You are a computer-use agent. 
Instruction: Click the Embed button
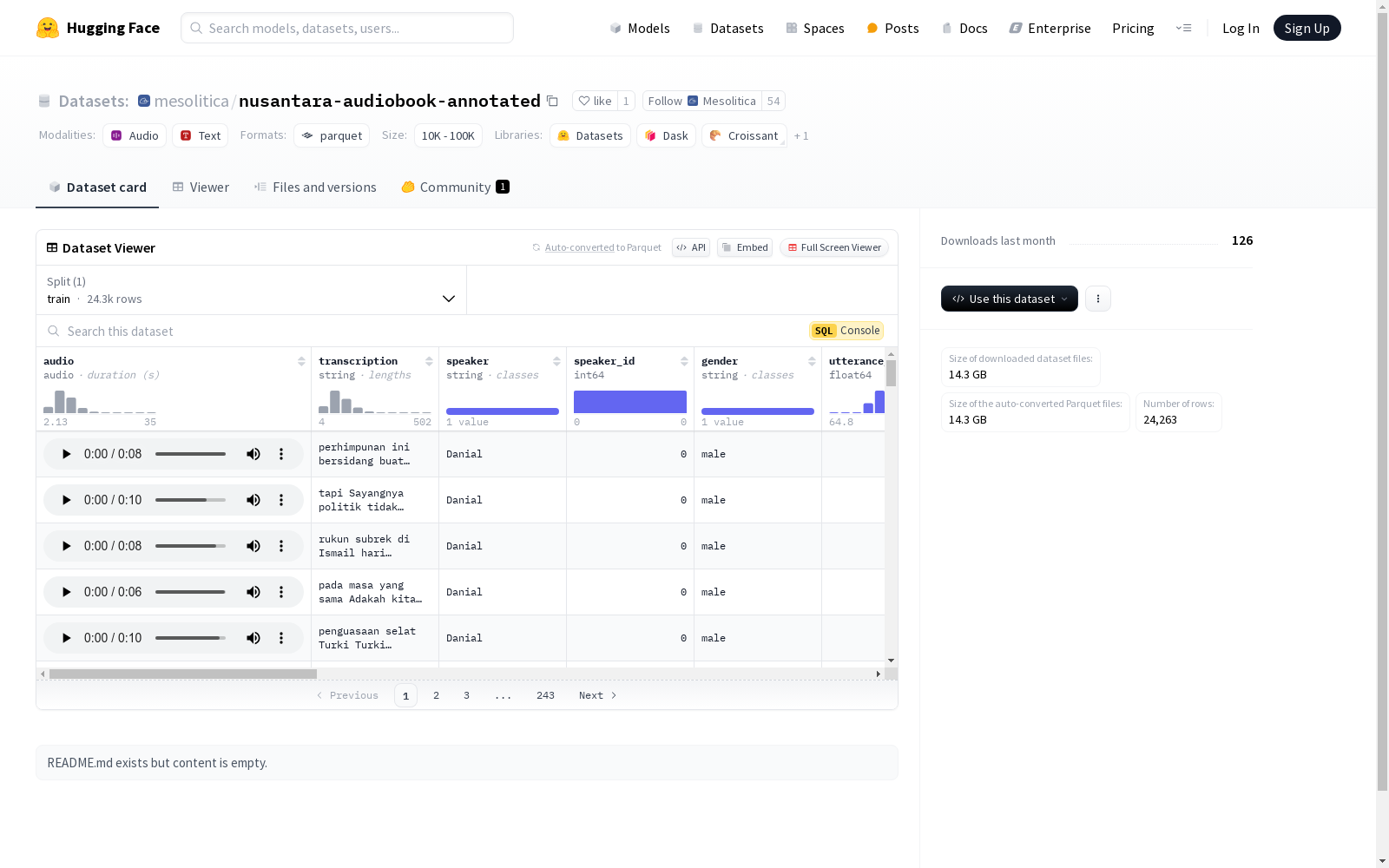click(745, 247)
